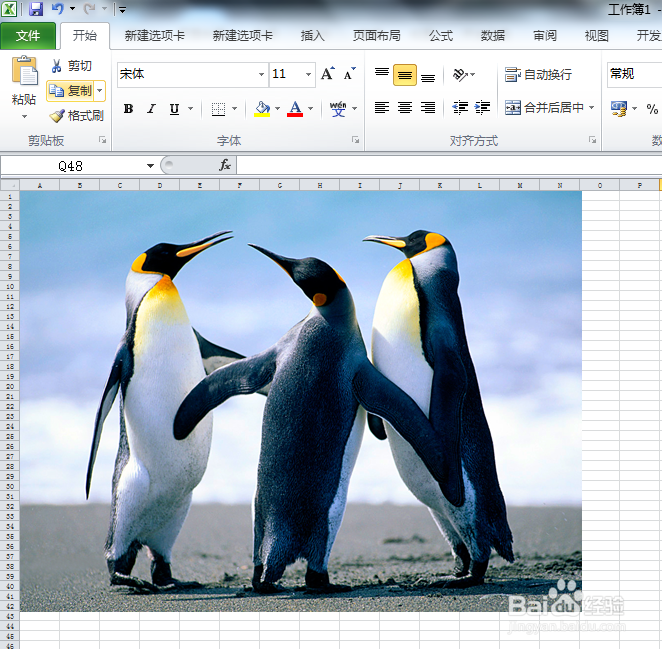Decrease font size with small A
The image size is (662, 649).
point(350,74)
